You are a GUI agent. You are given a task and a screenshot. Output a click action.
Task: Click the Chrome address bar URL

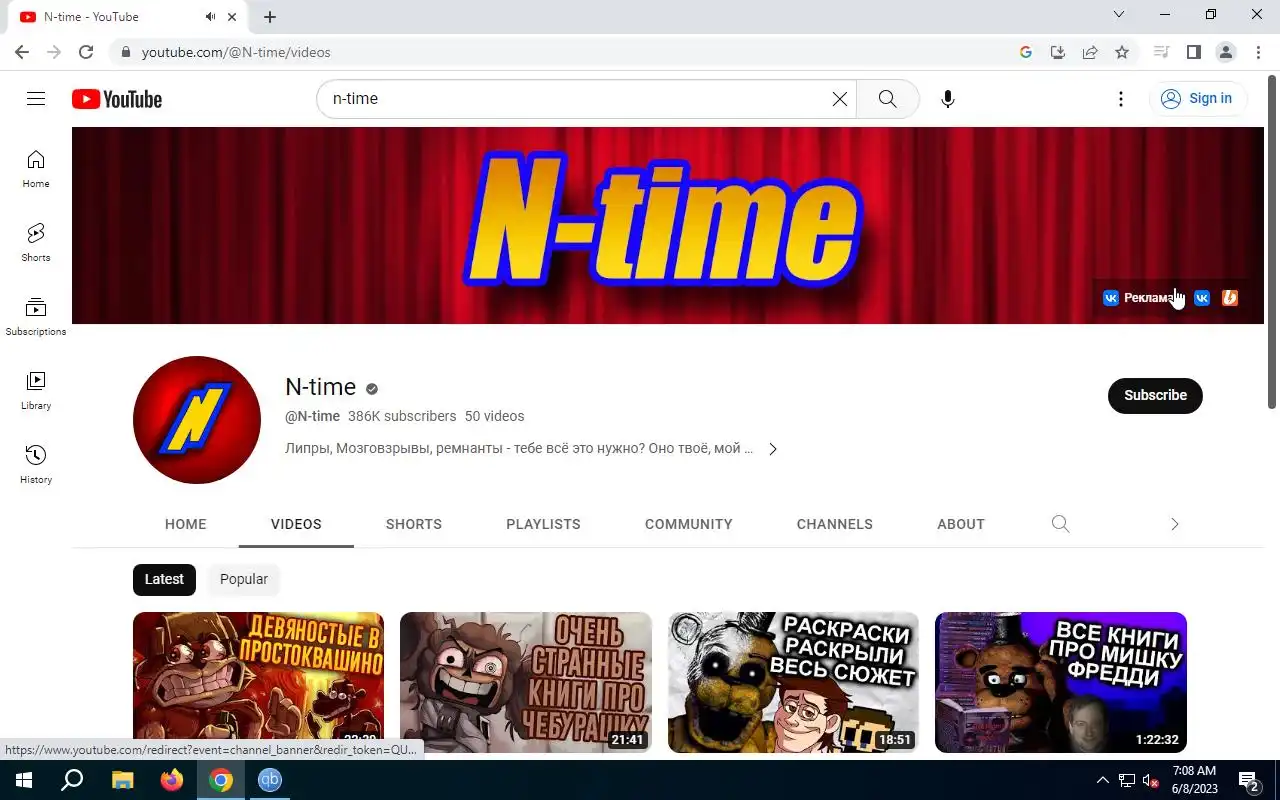coord(236,52)
